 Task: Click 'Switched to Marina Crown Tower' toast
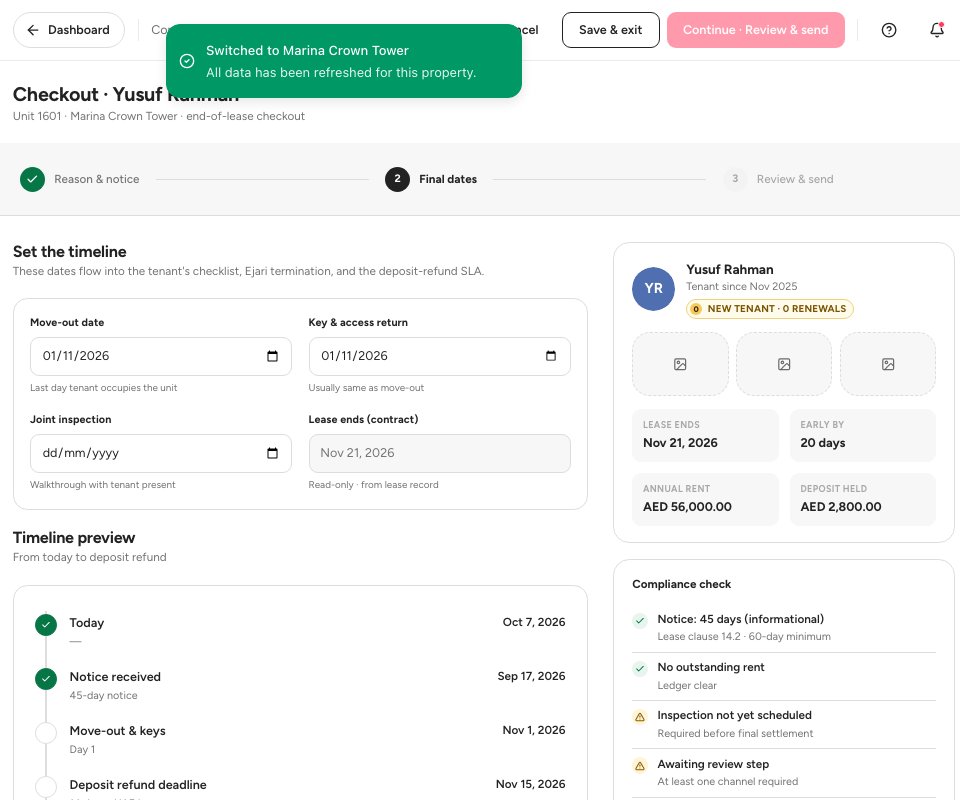tap(344, 61)
